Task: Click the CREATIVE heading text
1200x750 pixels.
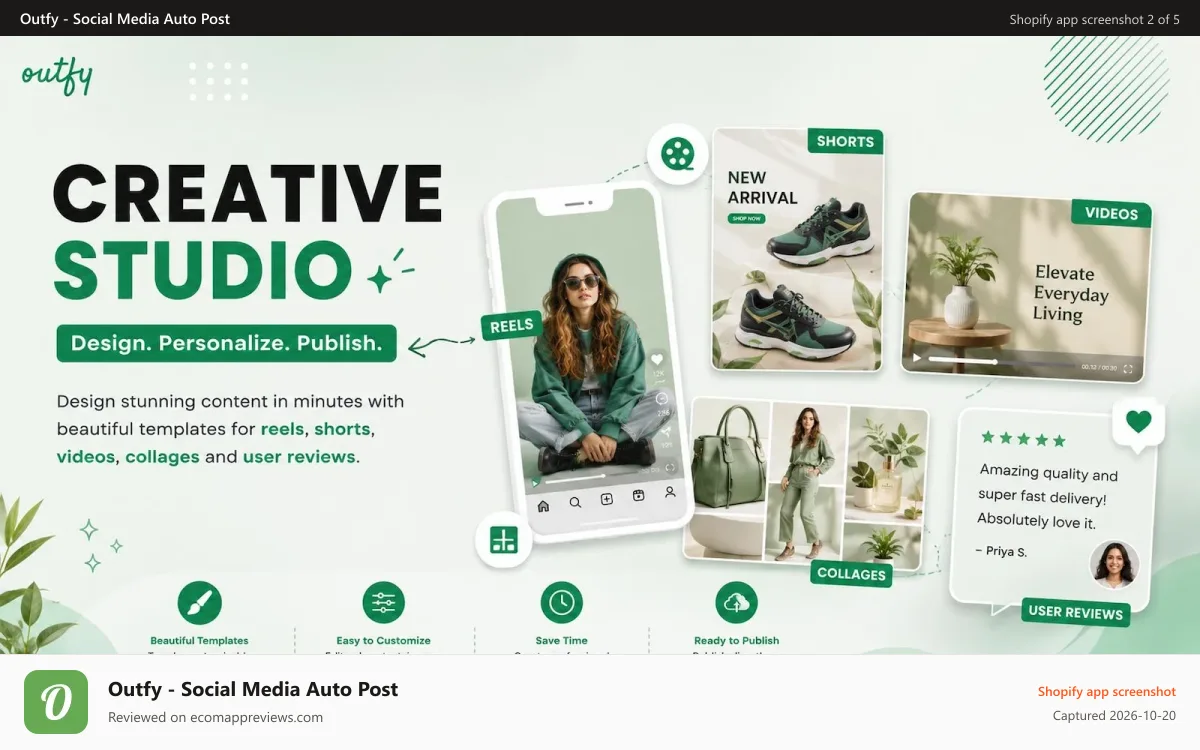Action: coord(248,193)
